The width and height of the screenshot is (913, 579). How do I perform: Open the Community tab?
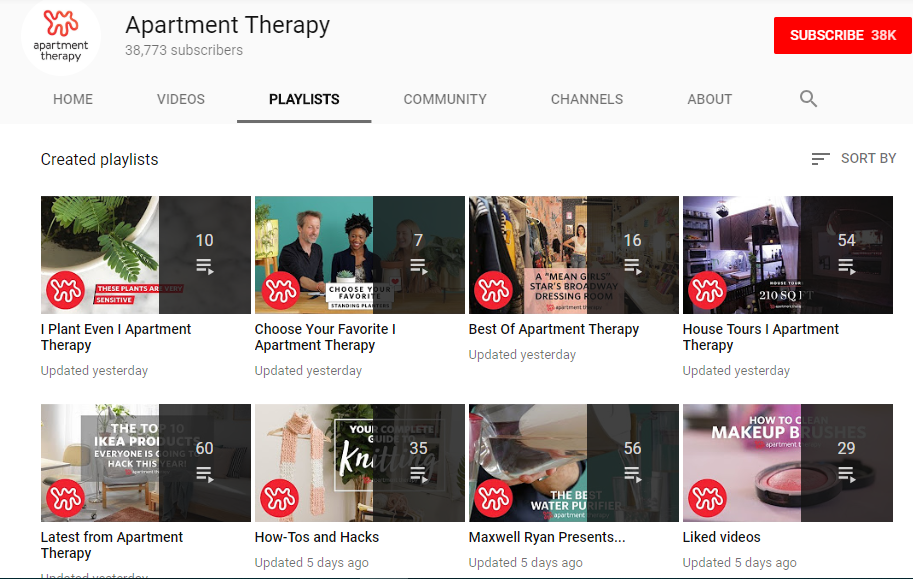[445, 99]
